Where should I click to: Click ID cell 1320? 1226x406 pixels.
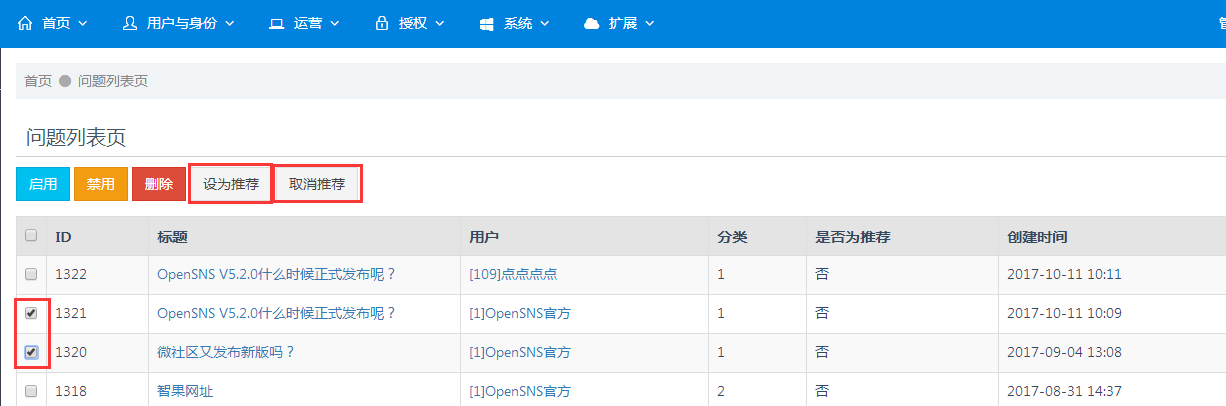[x=70, y=352]
